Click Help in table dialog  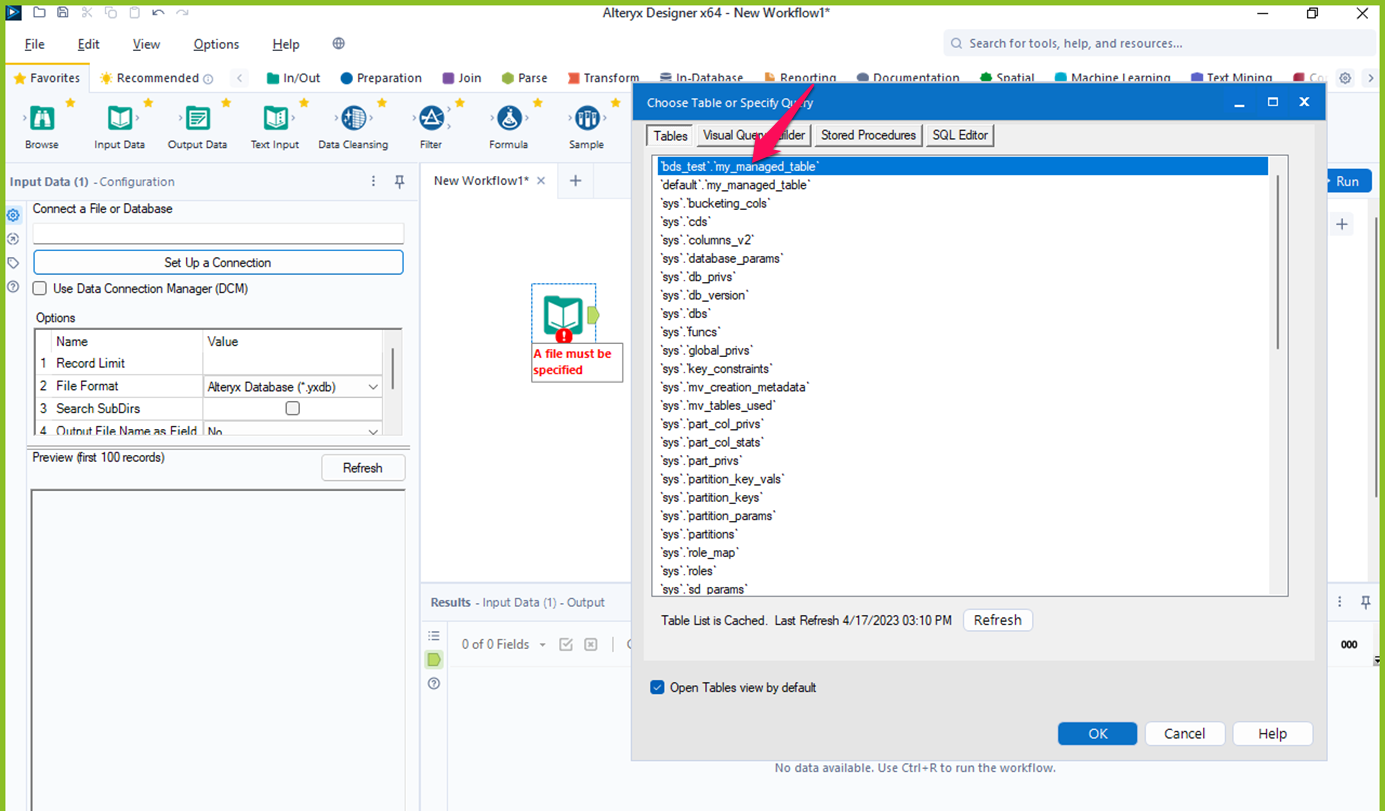[x=1272, y=734]
